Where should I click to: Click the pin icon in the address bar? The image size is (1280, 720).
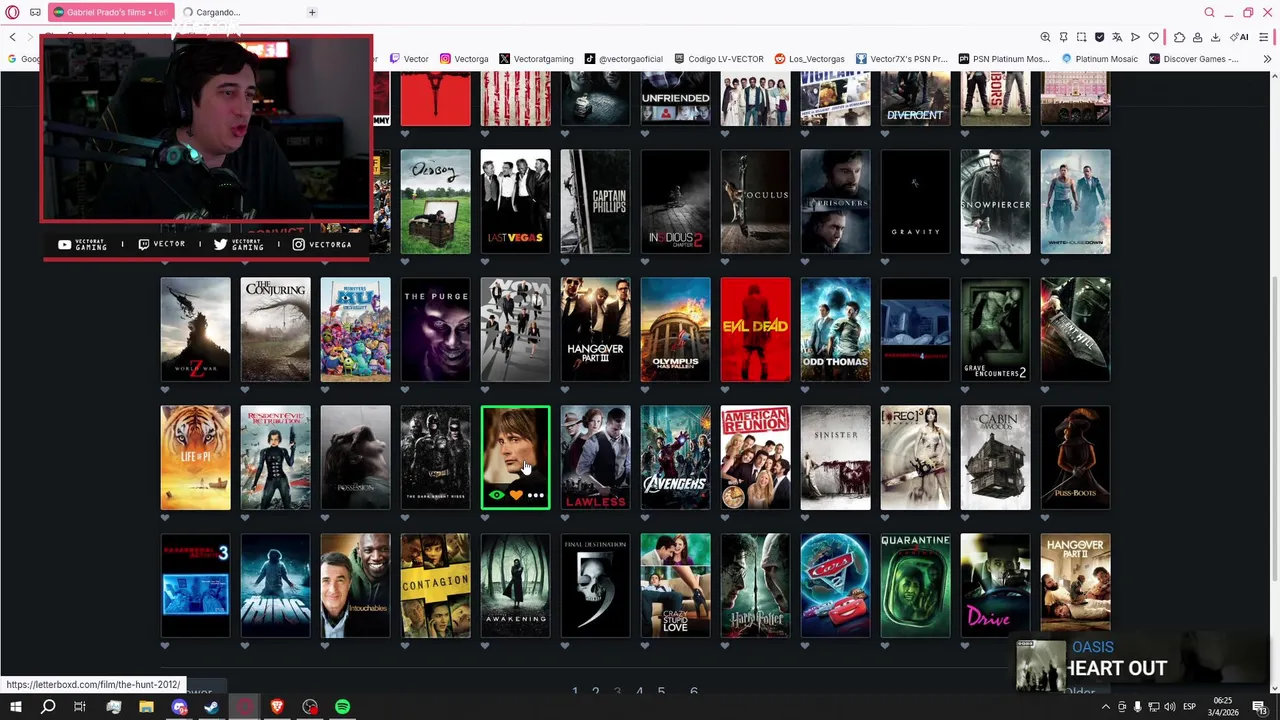[1063, 37]
